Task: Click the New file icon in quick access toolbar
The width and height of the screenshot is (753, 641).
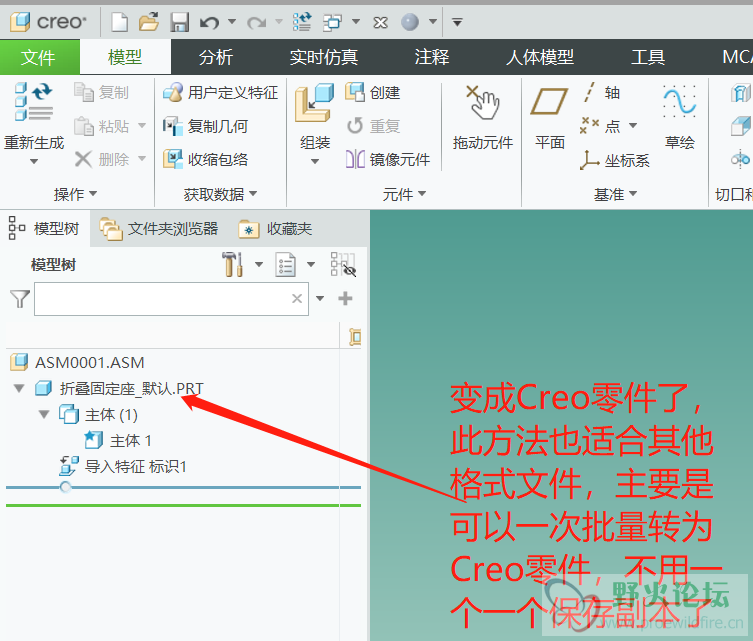Action: (x=119, y=22)
